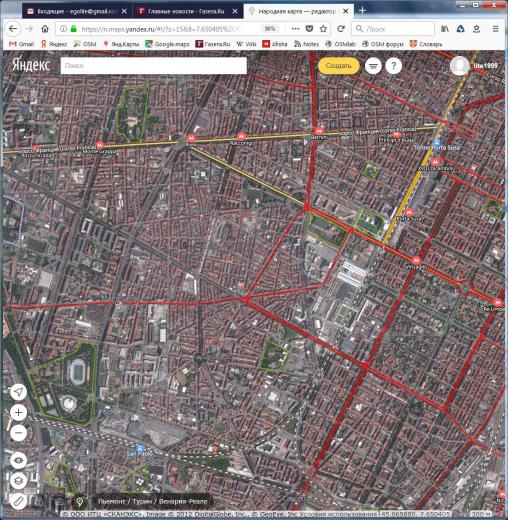
Task: Click the Yandex map search field
Action: (x=154, y=66)
